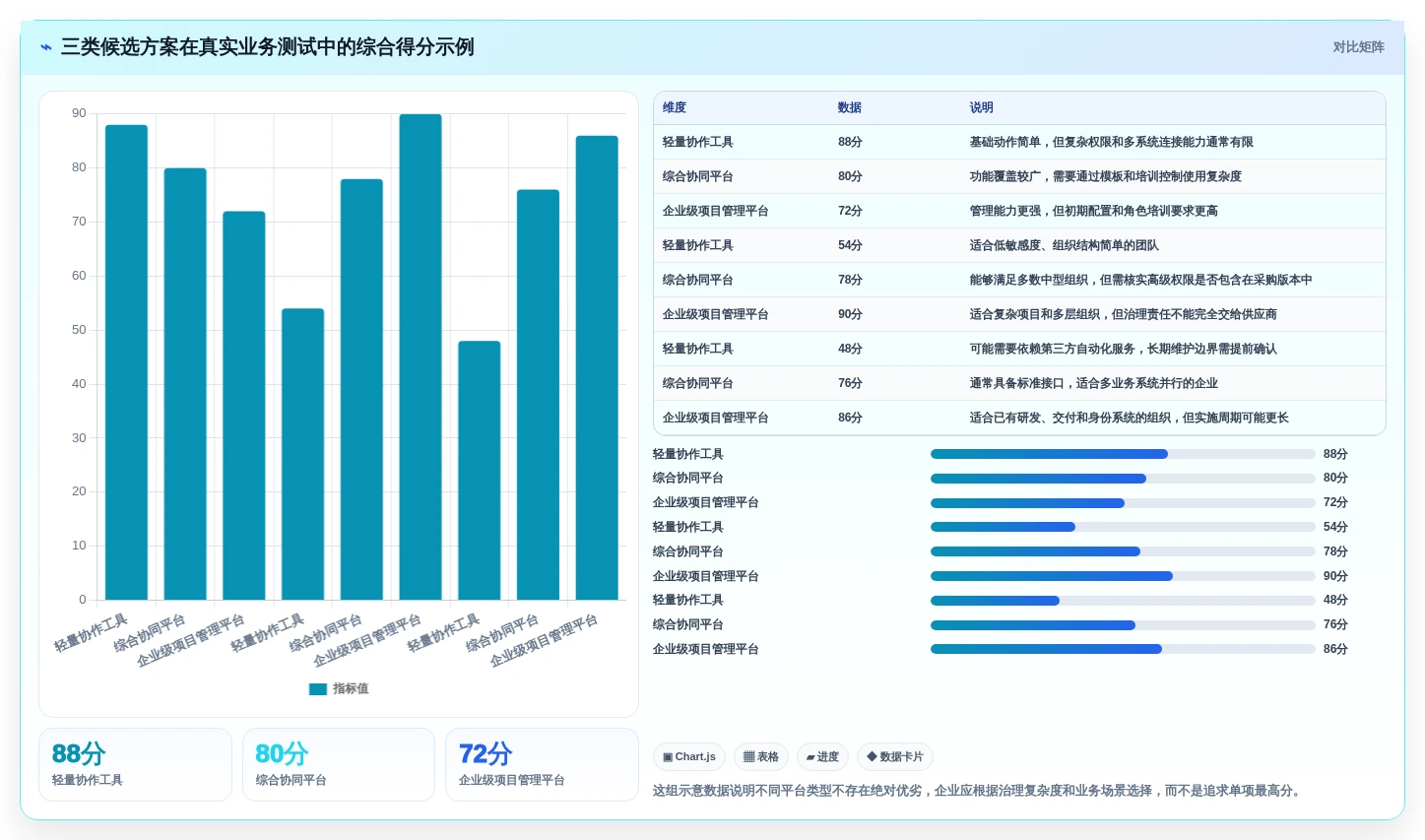
Task: Click description starting '能够满足多数中型组织'
Action: point(1141,281)
